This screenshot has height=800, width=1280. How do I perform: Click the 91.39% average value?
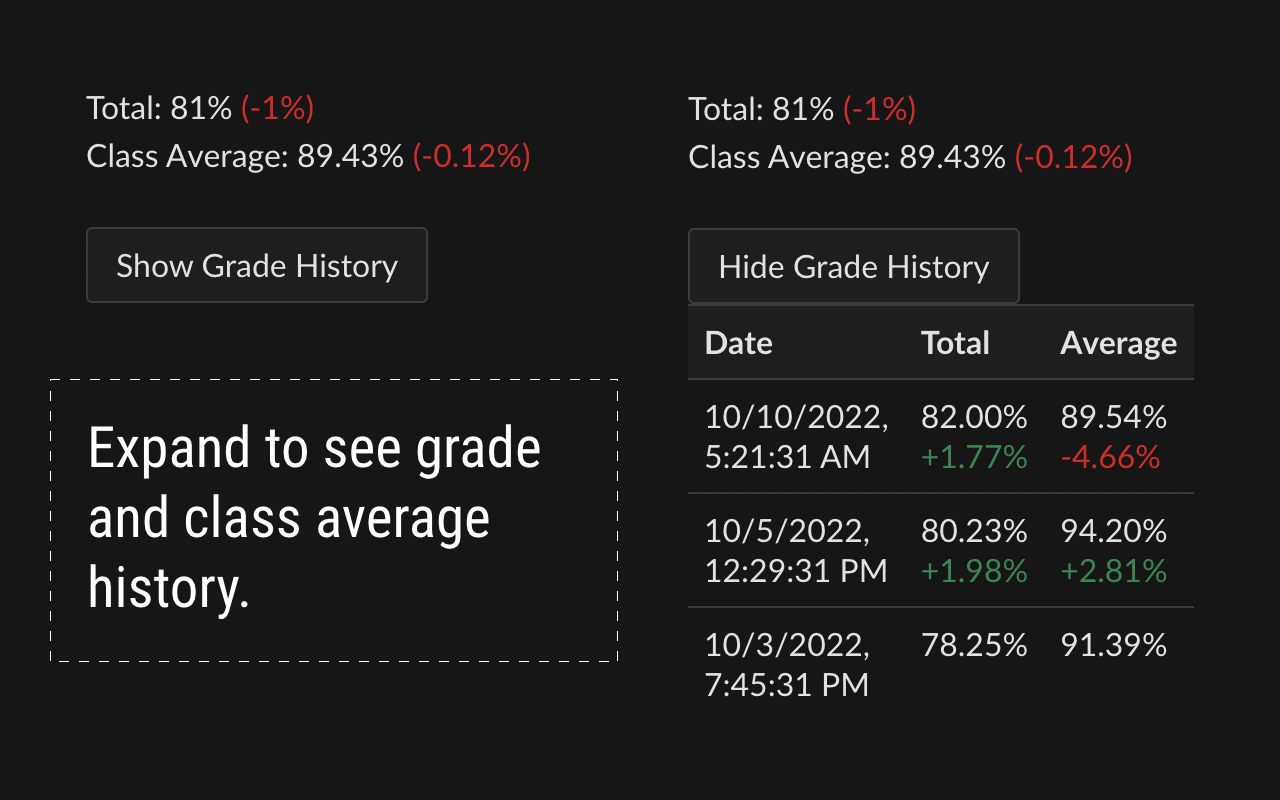pyautogui.click(x=1114, y=644)
